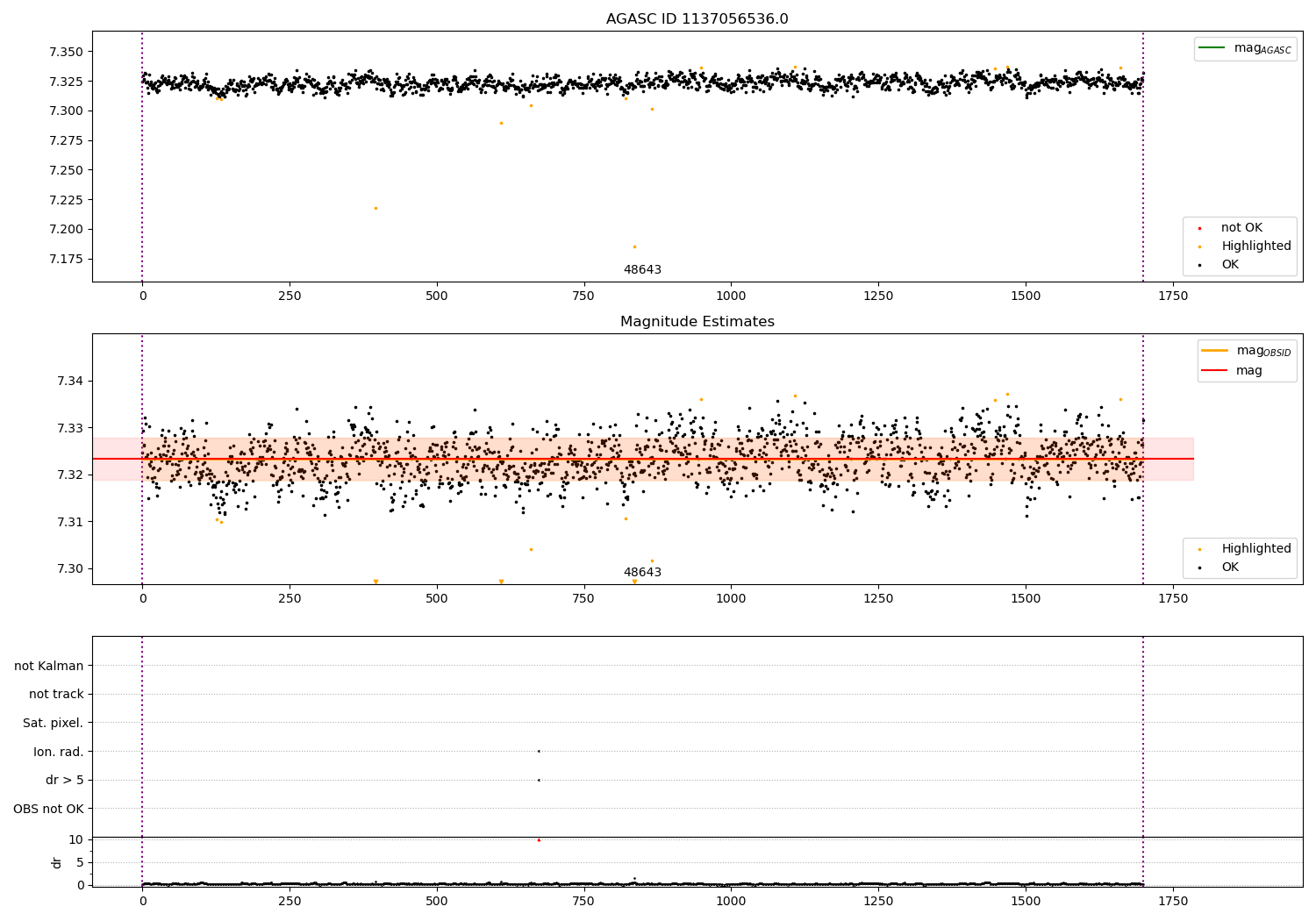Click the 'Ion. rad.' row label
The image size is (1316, 921).
(59, 752)
